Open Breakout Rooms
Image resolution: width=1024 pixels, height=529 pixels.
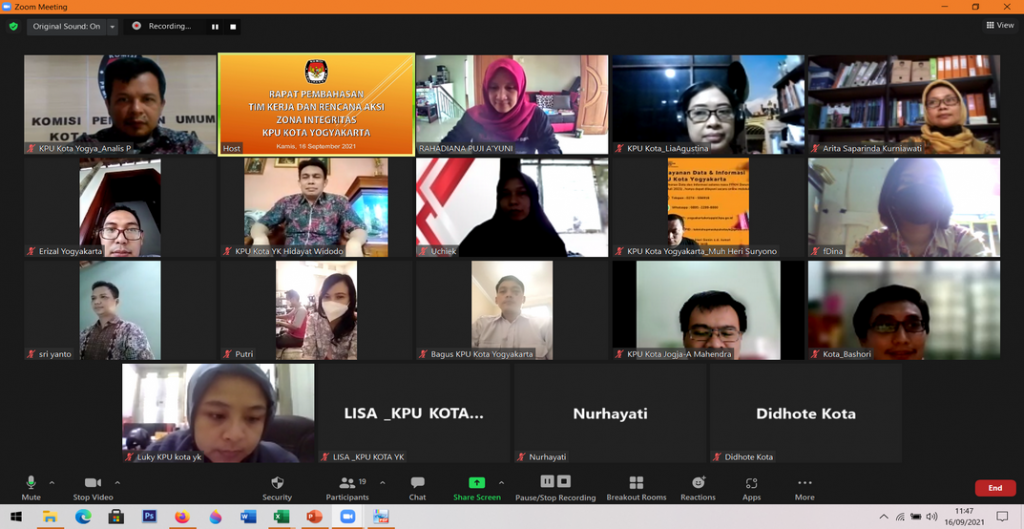(x=636, y=484)
